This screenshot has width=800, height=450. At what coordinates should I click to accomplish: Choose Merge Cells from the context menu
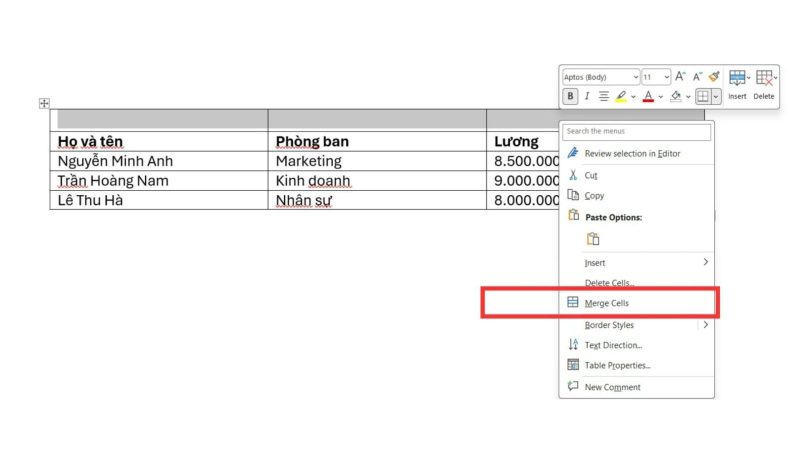(x=637, y=303)
